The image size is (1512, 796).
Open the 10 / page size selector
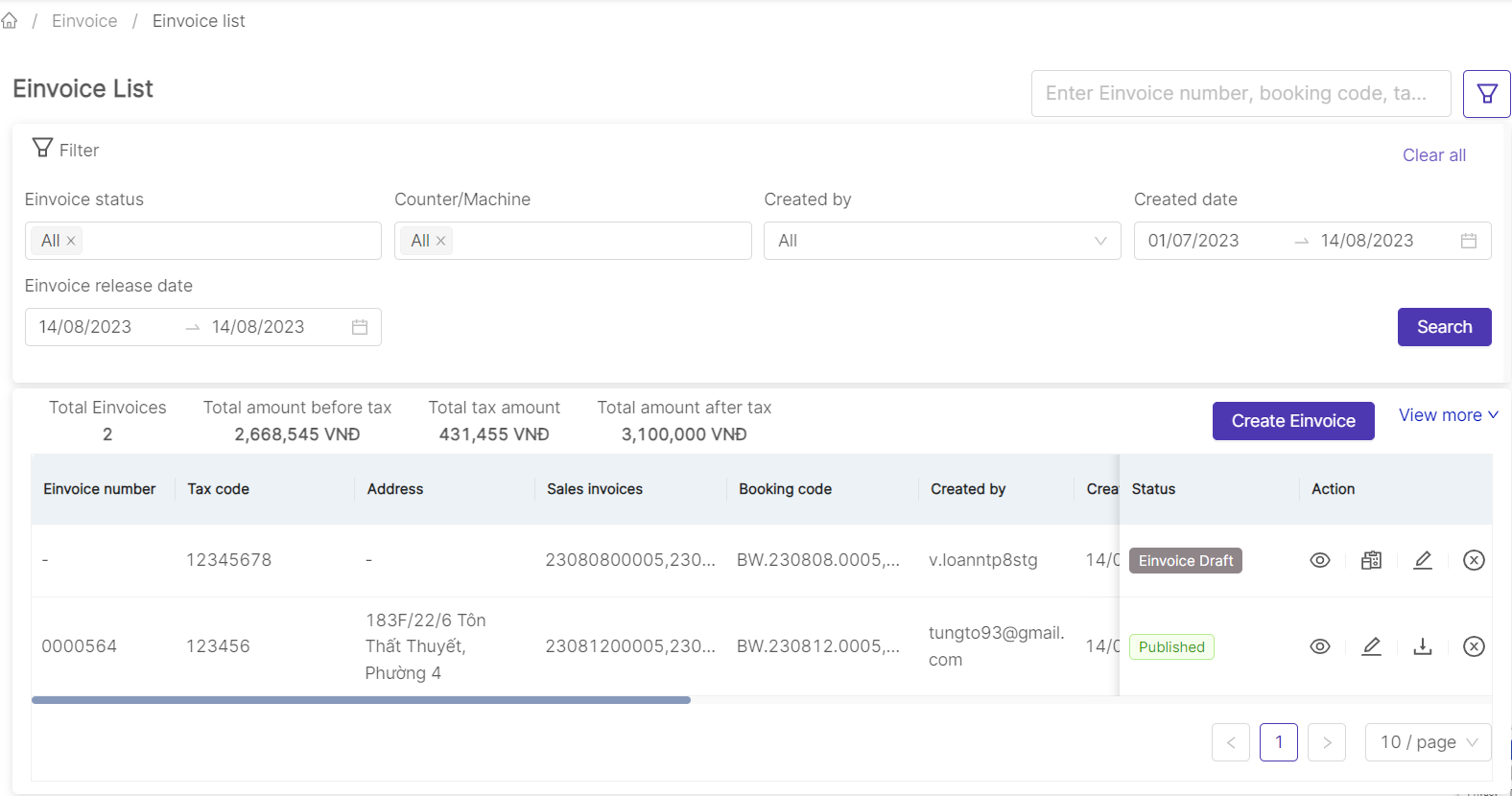(x=1428, y=742)
